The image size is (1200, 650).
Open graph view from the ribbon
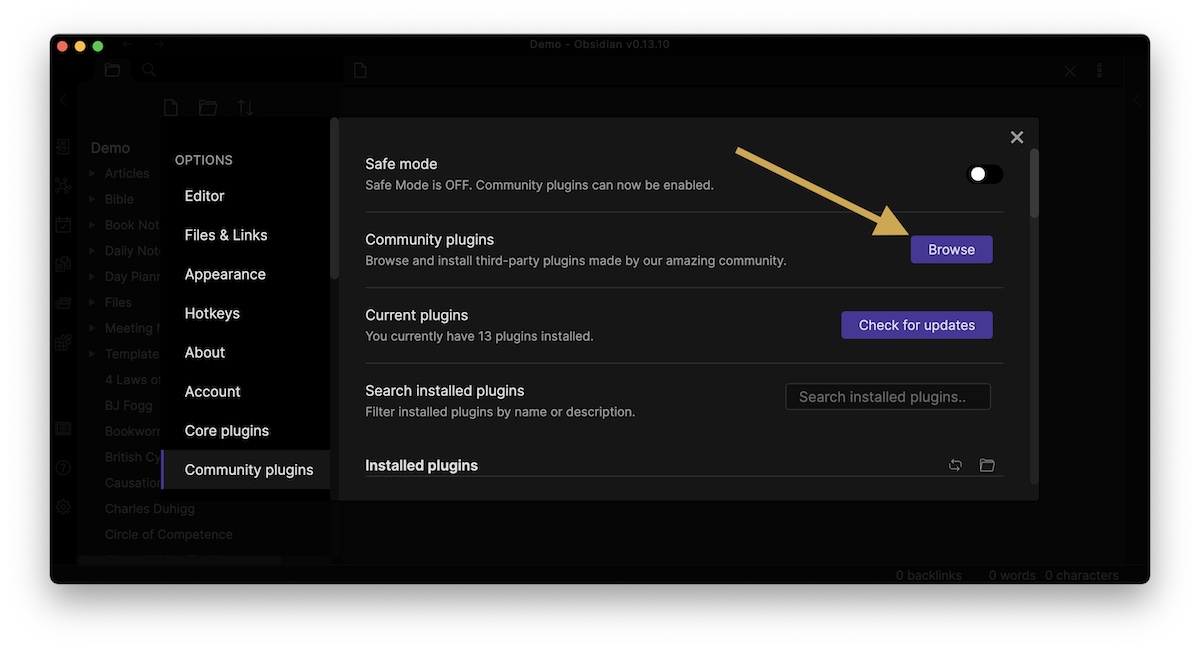(x=63, y=185)
